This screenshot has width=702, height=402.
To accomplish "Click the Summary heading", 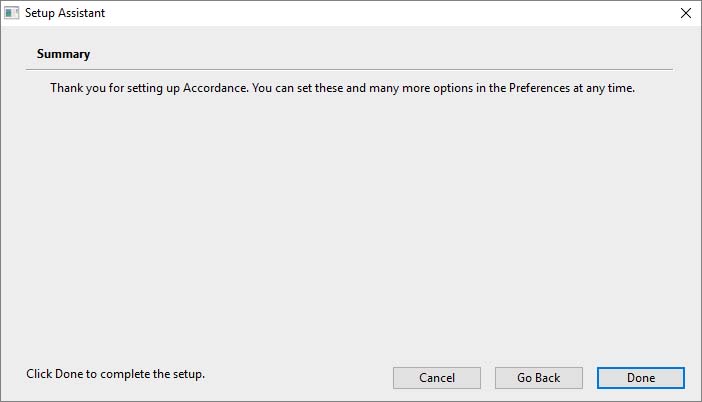I will (63, 54).
